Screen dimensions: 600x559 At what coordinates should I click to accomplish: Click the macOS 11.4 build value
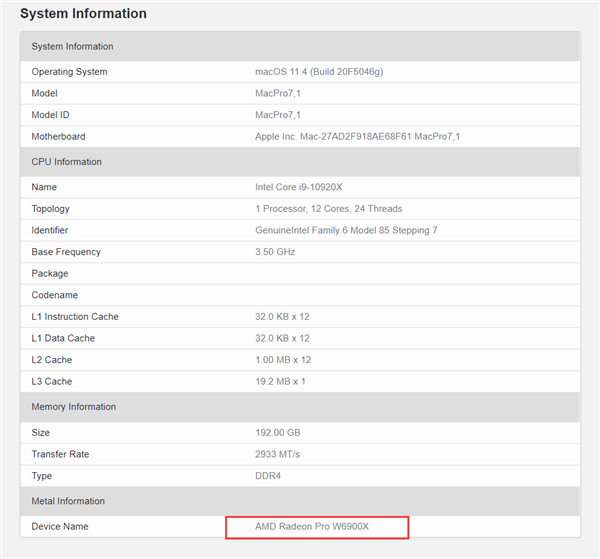pyautogui.click(x=318, y=72)
